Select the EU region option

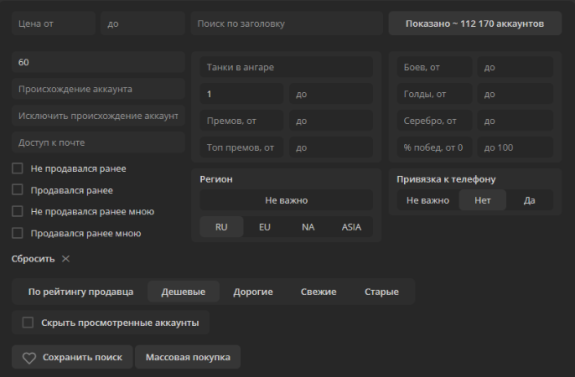(x=265, y=227)
